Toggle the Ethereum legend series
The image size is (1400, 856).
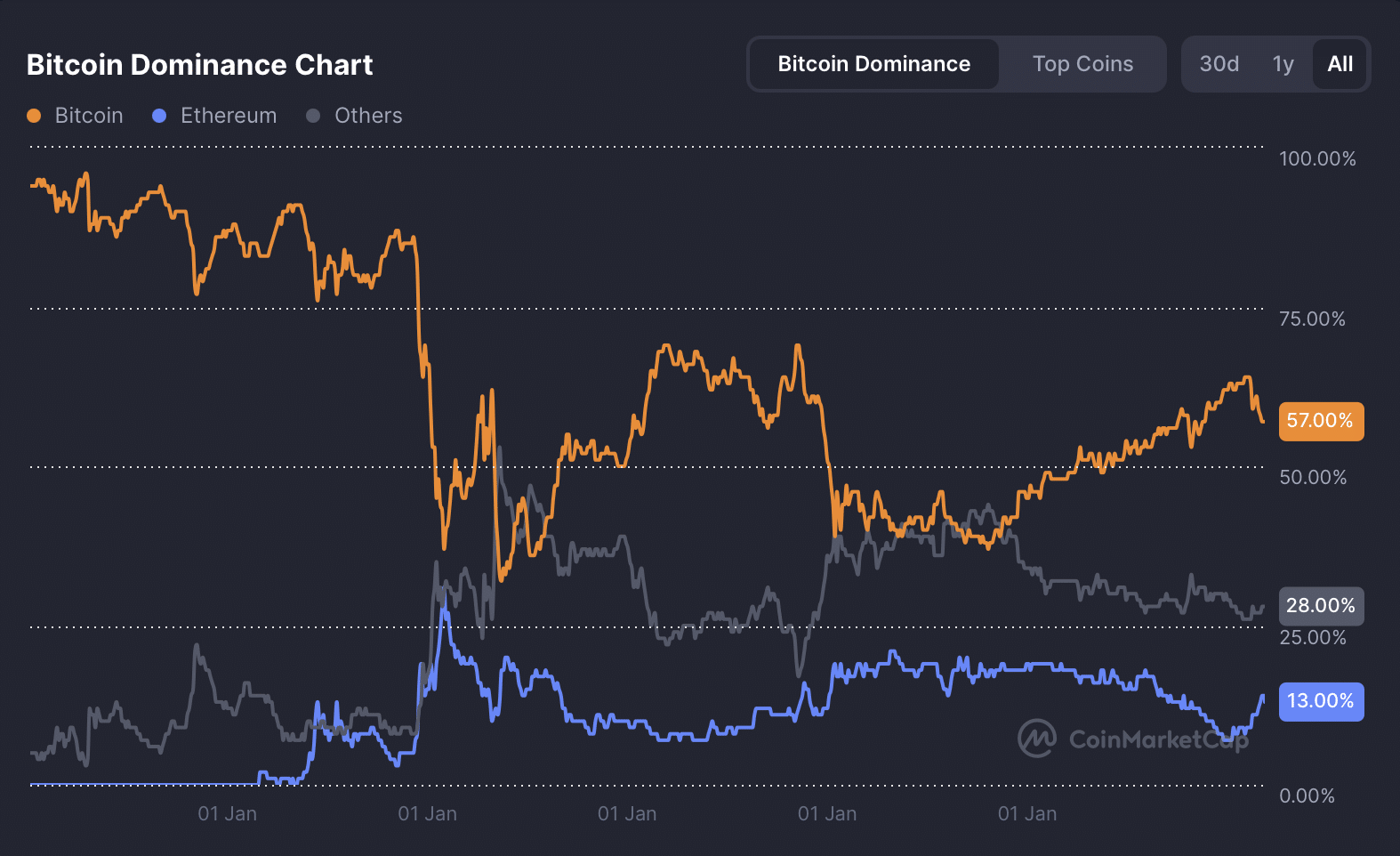[228, 116]
